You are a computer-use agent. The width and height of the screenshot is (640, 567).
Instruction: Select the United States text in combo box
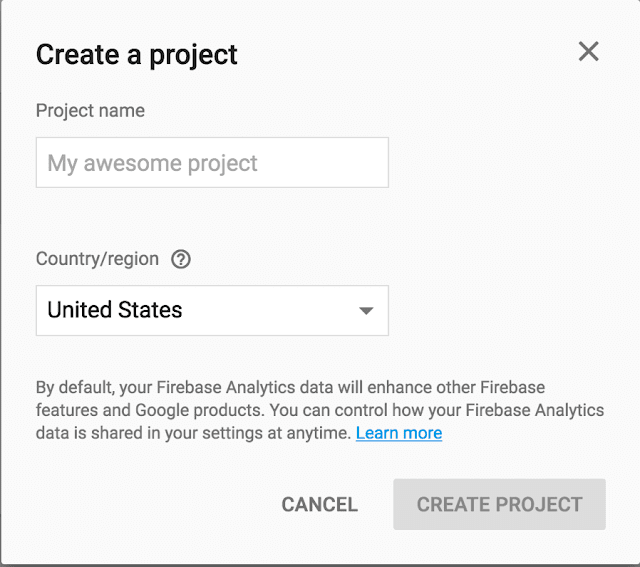[x=115, y=309]
